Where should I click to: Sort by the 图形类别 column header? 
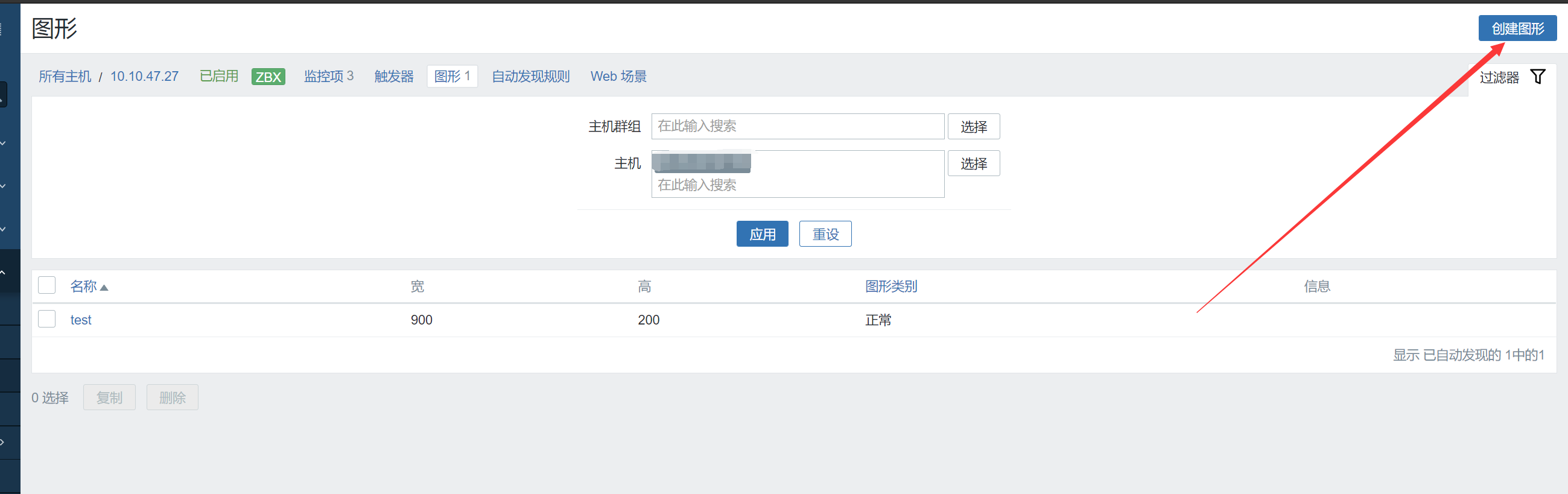pyautogui.click(x=891, y=287)
